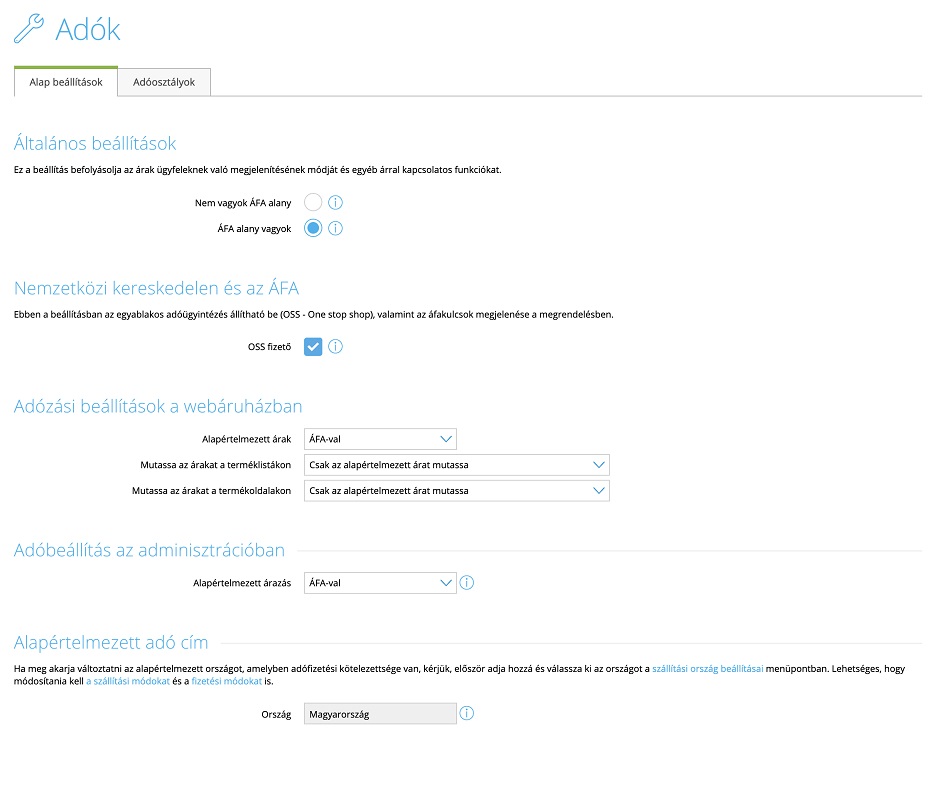Show info icon beside Alapértelmezett árazás dropdown
This screenshot has height=800, width=933.
point(467,583)
